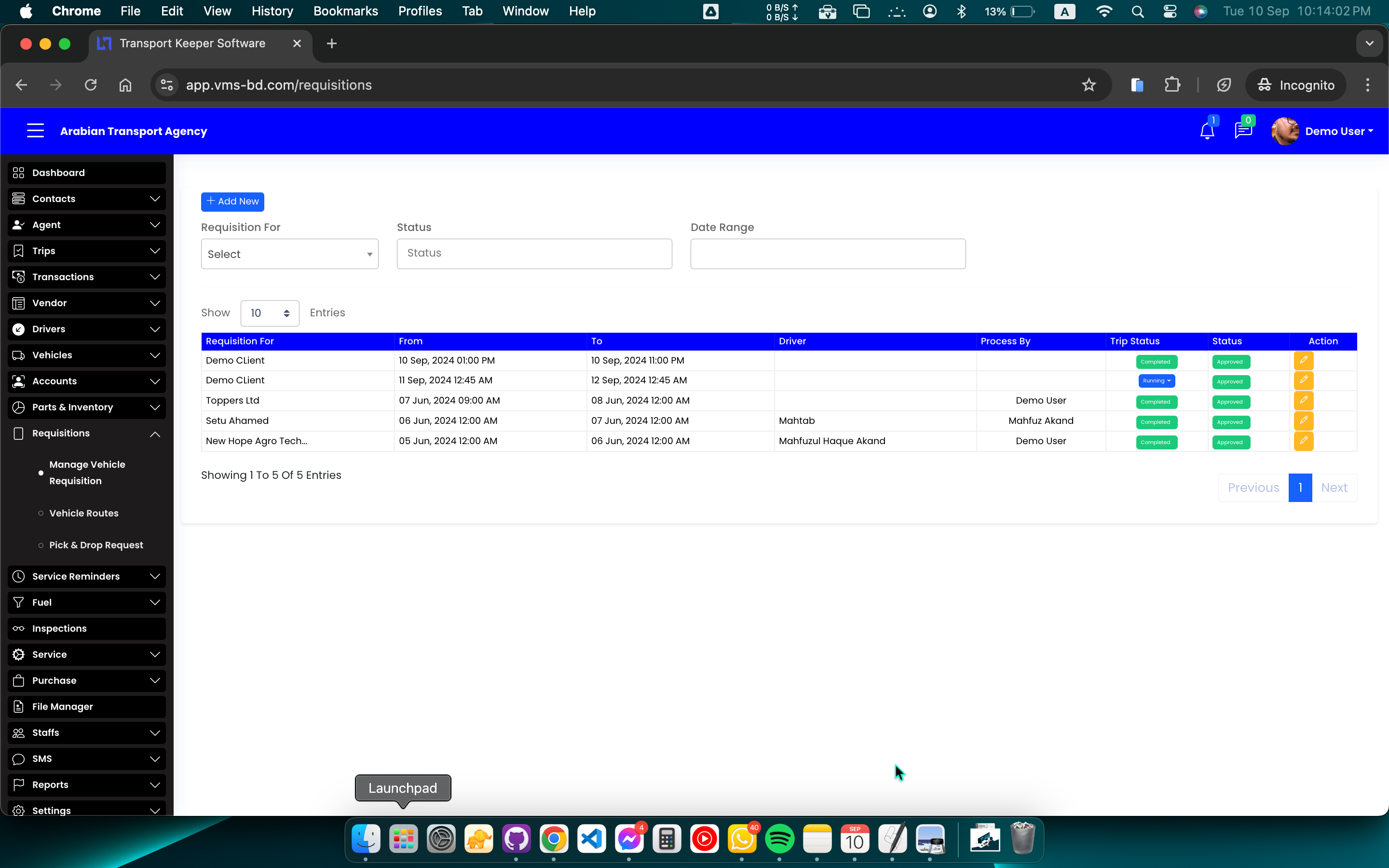Change the Show entries count selector

click(x=269, y=313)
